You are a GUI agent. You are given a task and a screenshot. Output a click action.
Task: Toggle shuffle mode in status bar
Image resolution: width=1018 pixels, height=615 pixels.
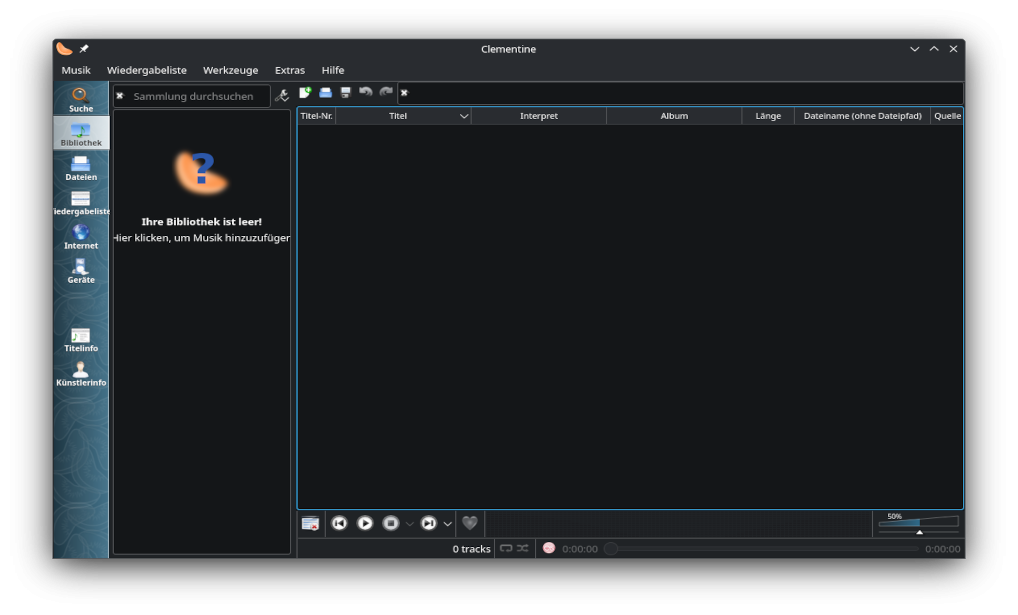523,548
